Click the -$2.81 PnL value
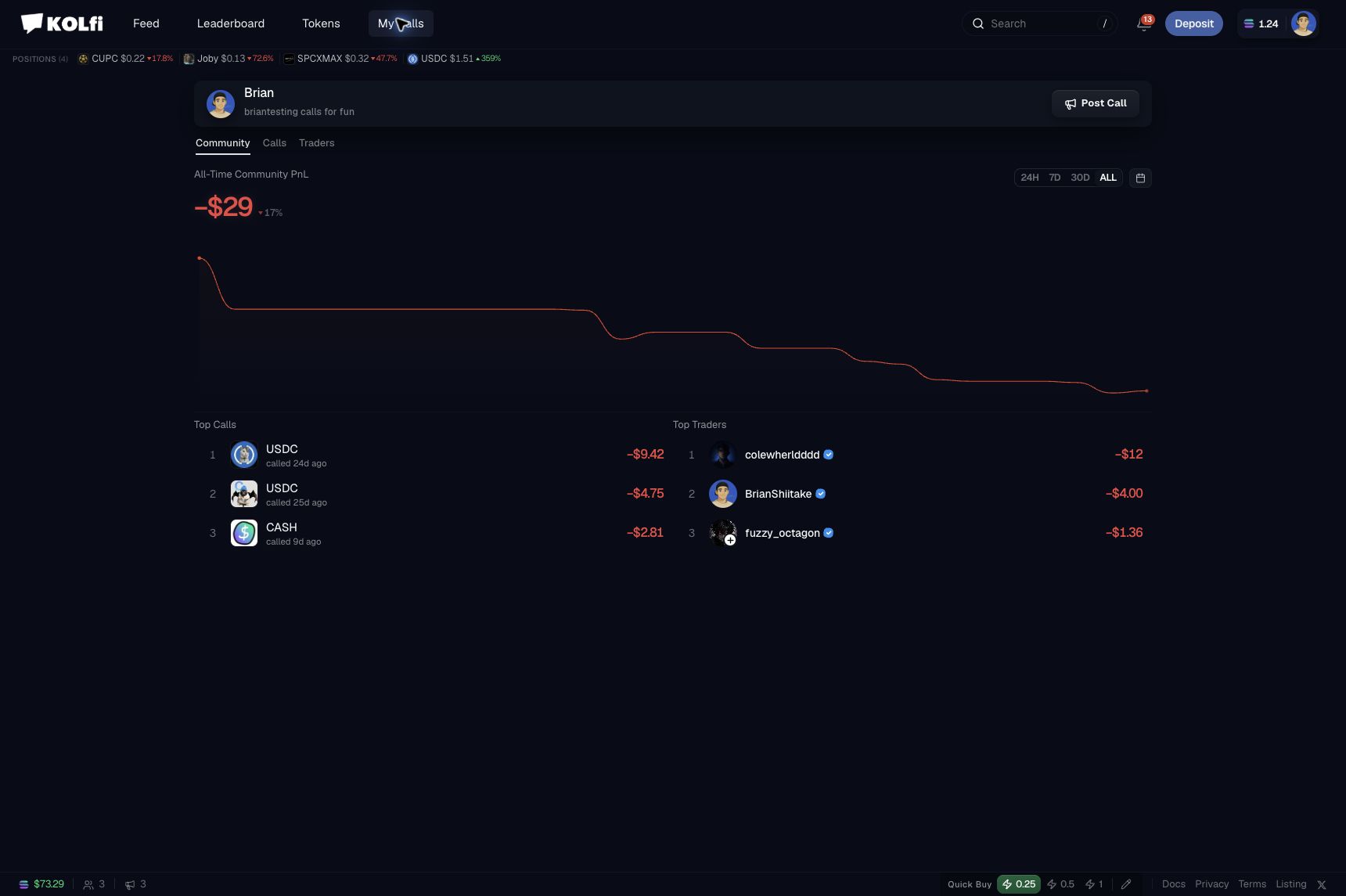1346x896 pixels. [645, 533]
